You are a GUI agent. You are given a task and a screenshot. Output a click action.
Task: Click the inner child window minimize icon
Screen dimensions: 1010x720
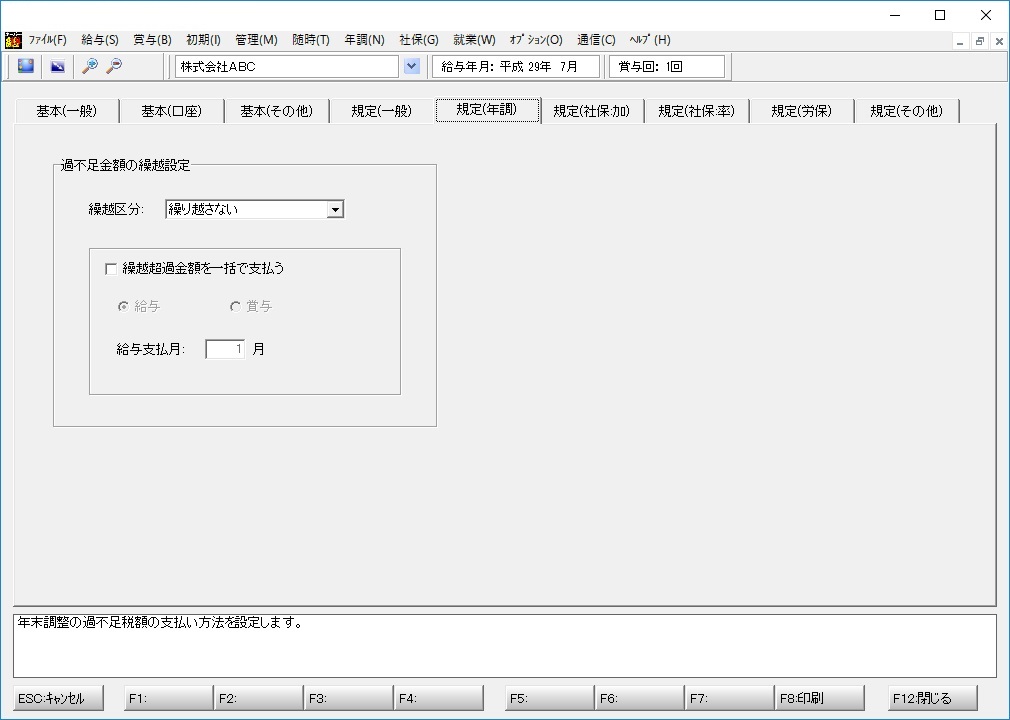[960, 41]
